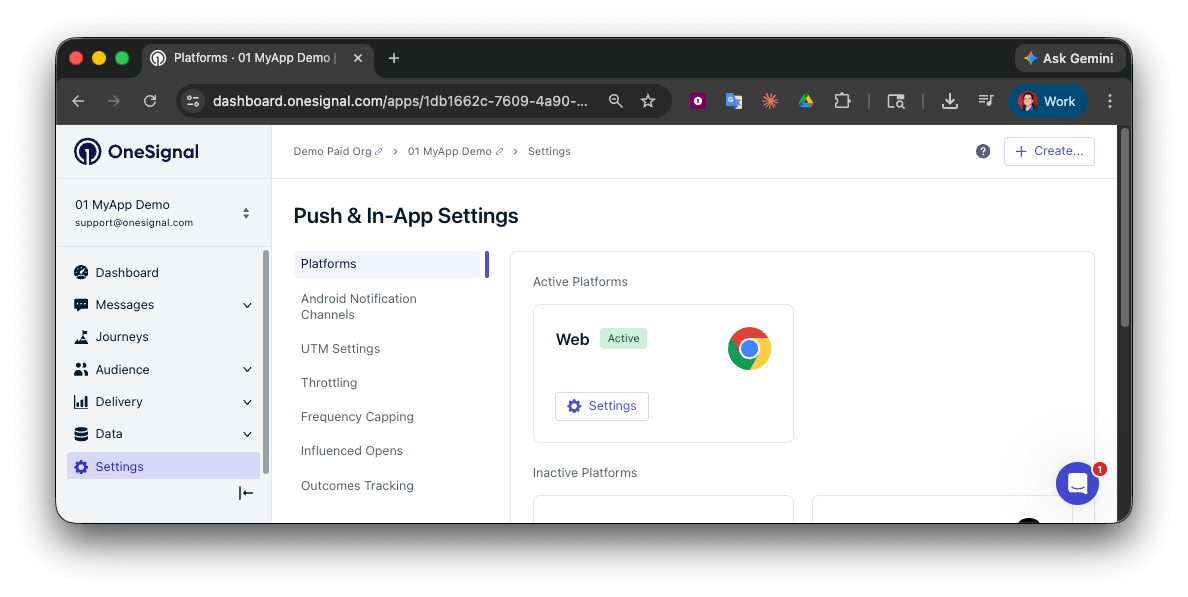This screenshot has height=597, width=1188.
Task: Click the Audience people icon
Action: [82, 369]
